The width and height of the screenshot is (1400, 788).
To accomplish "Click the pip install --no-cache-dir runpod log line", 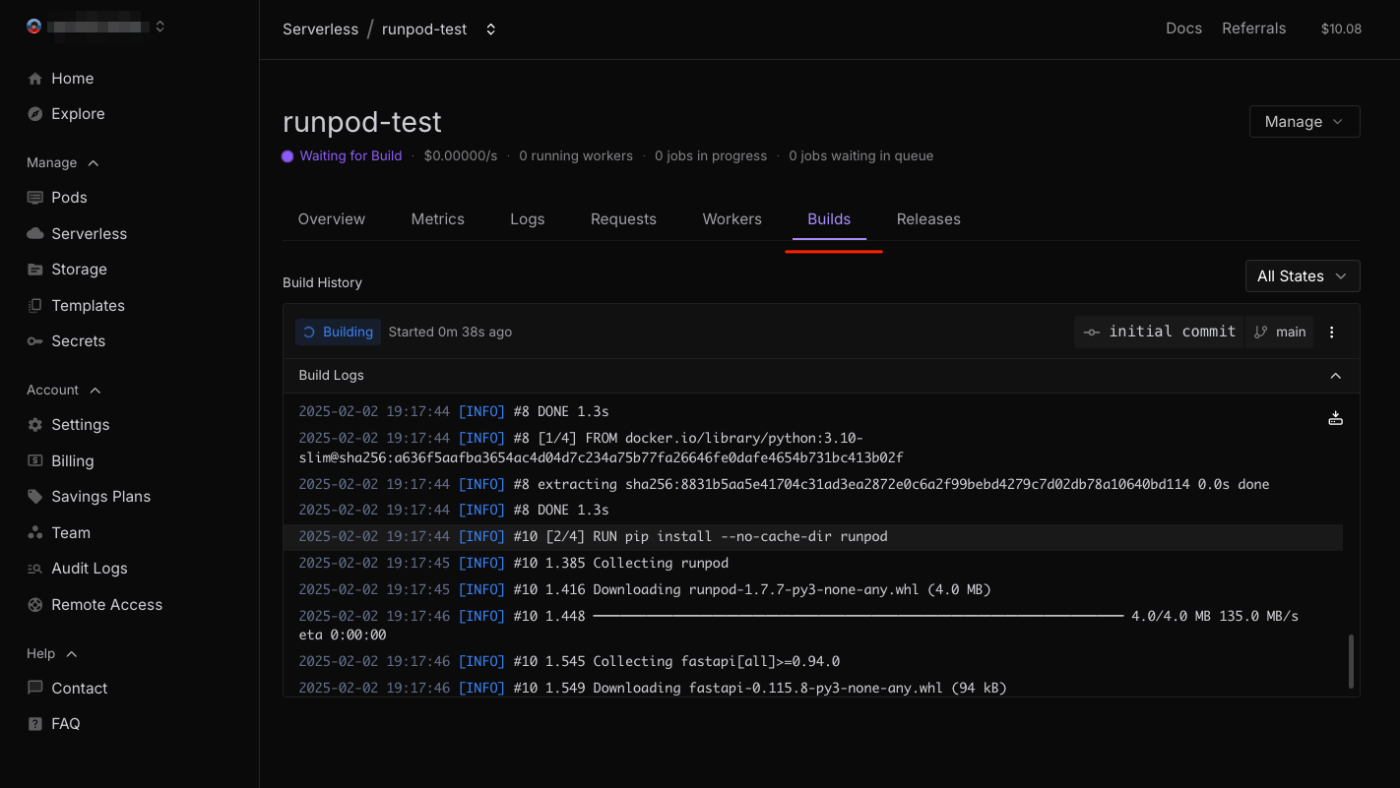I will 812,537.
